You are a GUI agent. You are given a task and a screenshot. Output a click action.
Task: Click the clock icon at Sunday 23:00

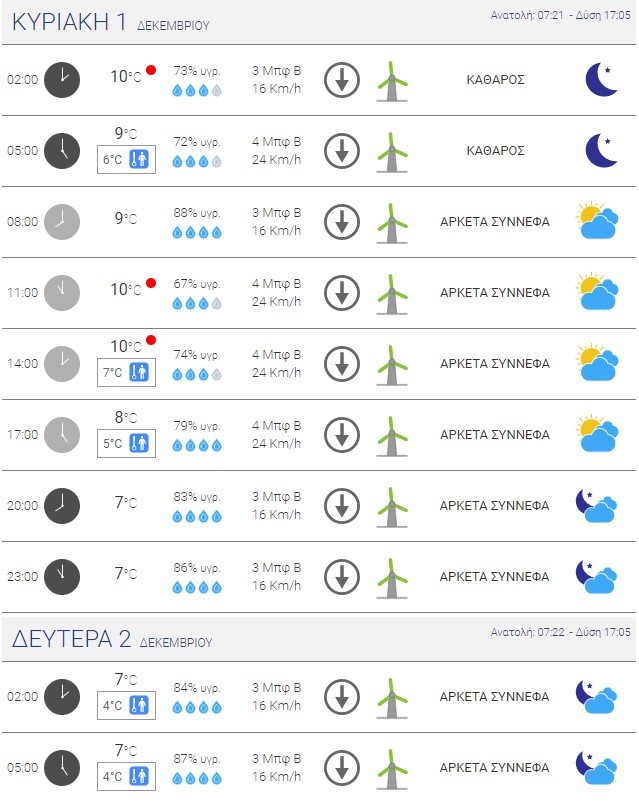[62, 577]
